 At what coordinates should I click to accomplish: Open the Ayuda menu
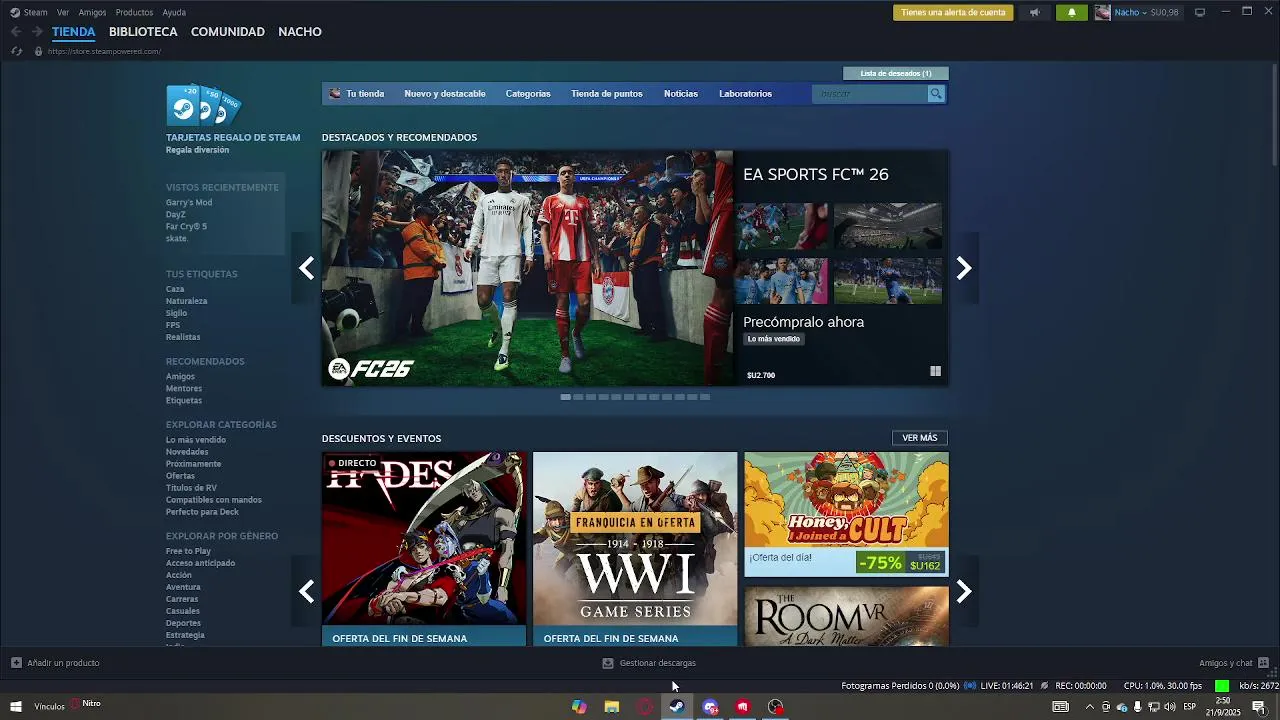pos(174,12)
